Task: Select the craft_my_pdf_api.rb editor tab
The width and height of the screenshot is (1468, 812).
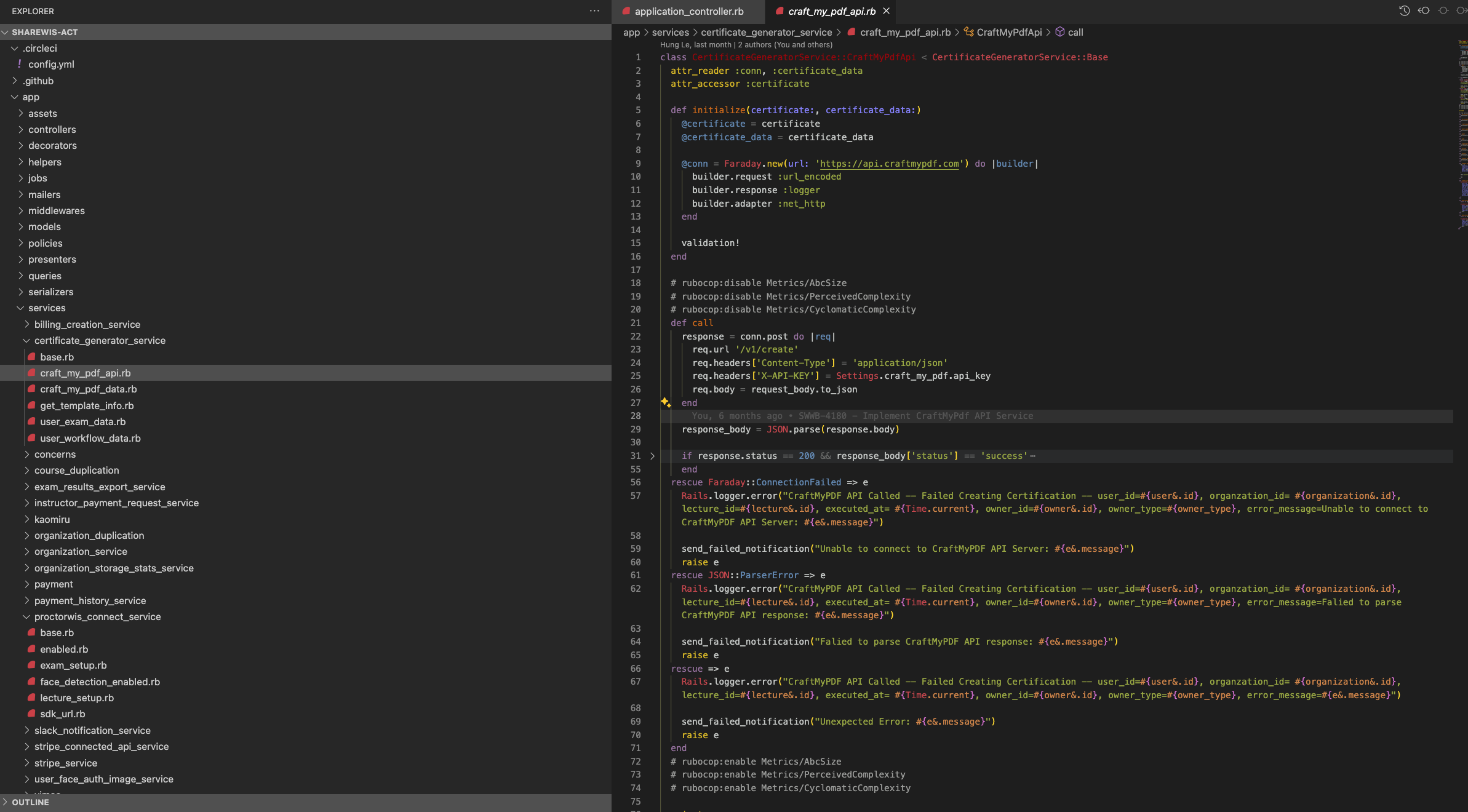Action: (831, 11)
